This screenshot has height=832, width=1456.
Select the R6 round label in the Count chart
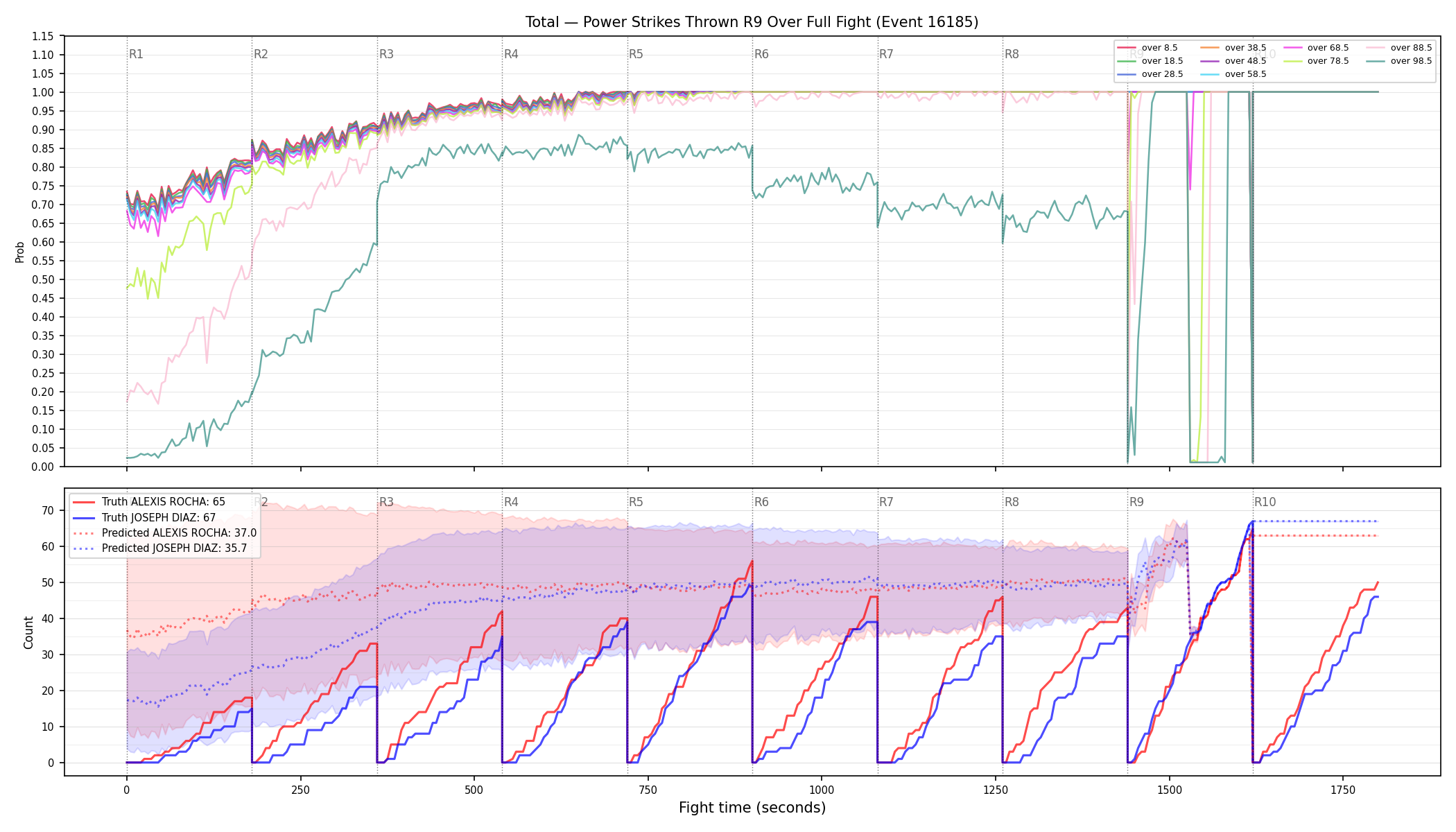point(761,502)
